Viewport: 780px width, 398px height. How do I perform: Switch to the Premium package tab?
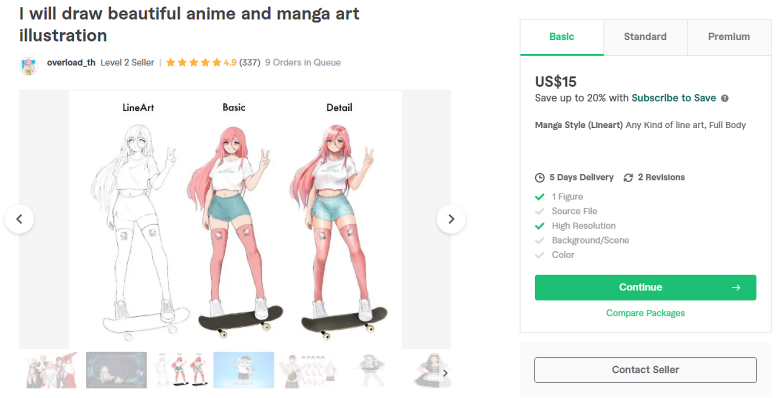(729, 37)
